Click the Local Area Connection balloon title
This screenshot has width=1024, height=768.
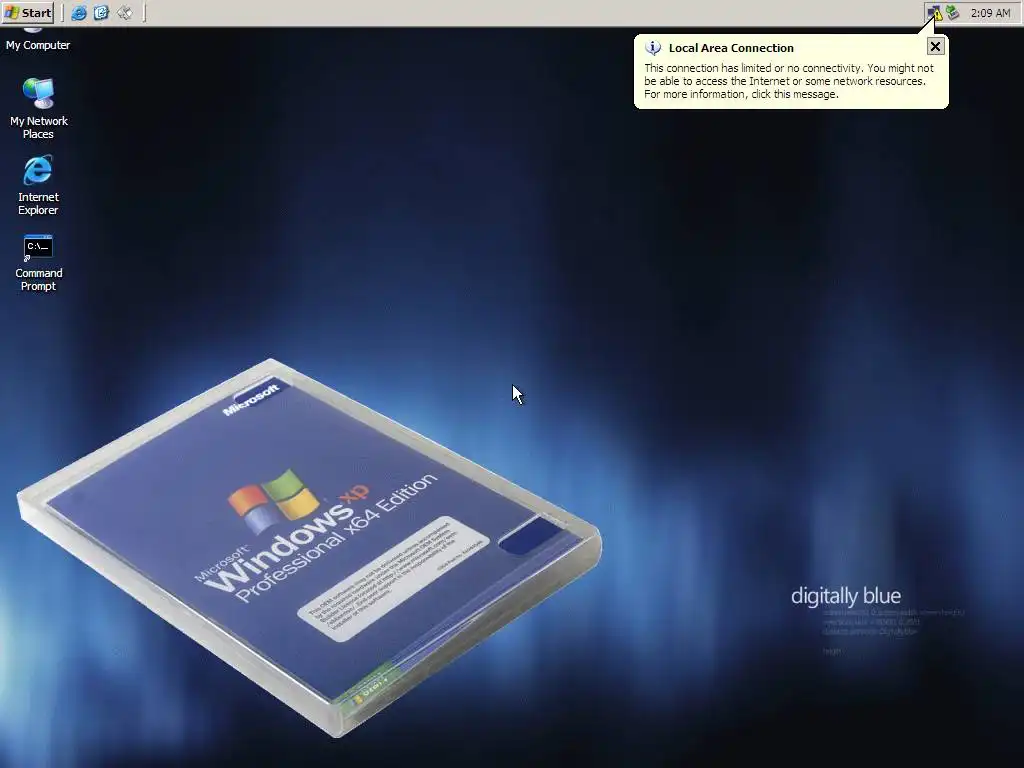pyautogui.click(x=731, y=48)
